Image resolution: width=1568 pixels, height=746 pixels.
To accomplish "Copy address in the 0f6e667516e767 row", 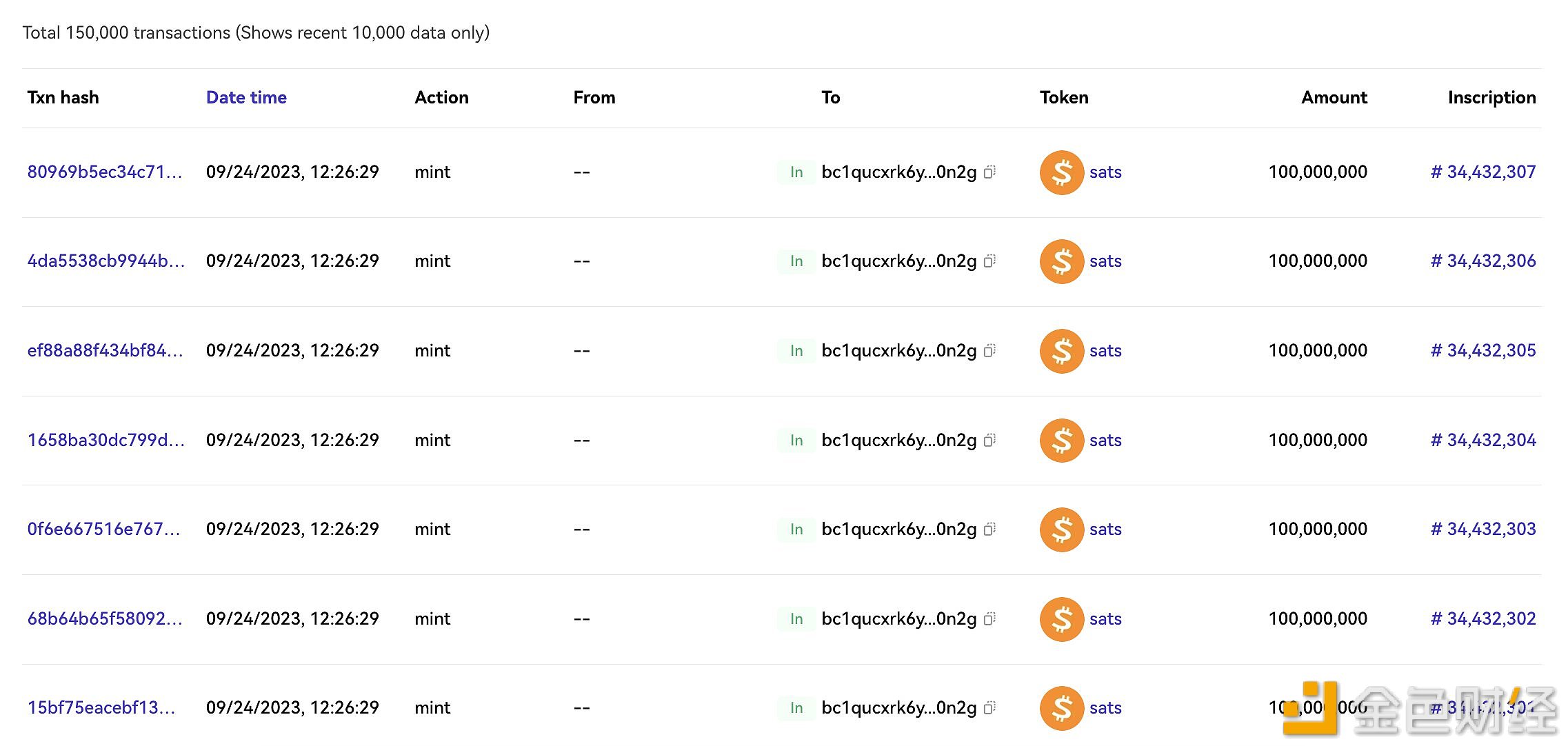I will point(990,530).
